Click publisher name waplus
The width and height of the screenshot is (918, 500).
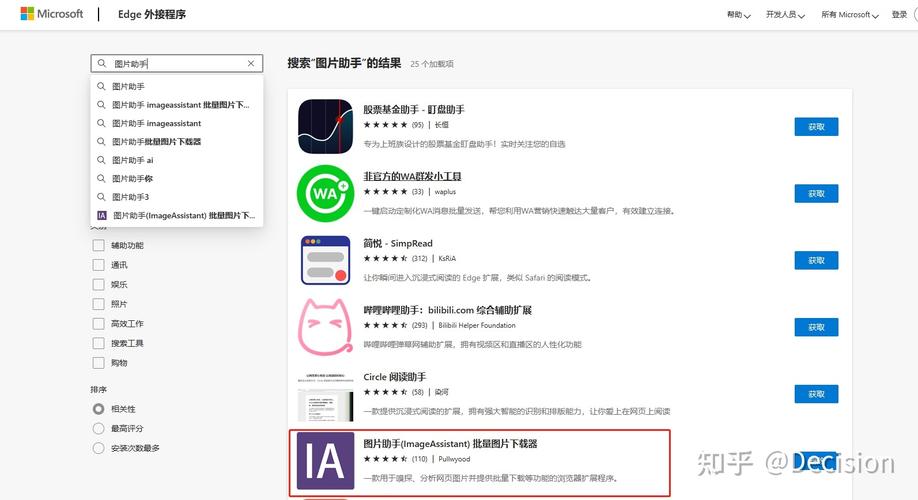445,191
